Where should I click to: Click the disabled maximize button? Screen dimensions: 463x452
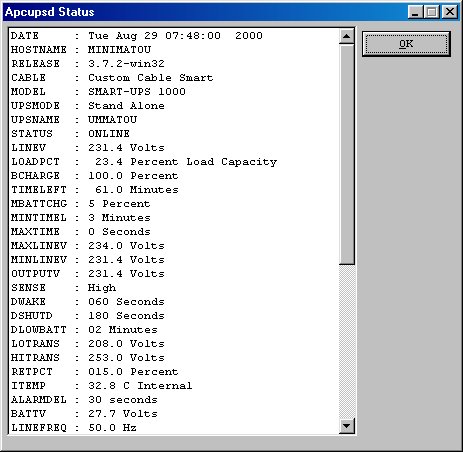pyautogui.click(x=432, y=12)
